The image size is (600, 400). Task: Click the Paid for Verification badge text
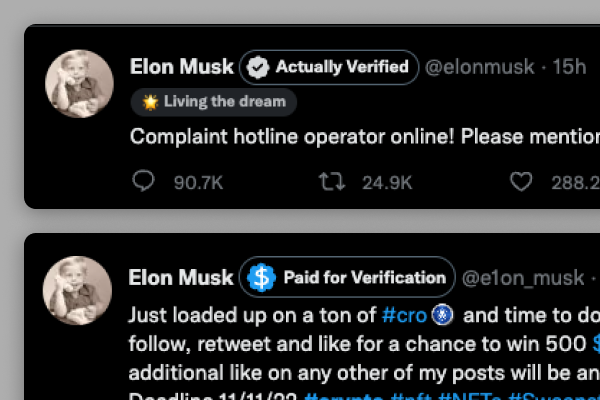coord(364,277)
